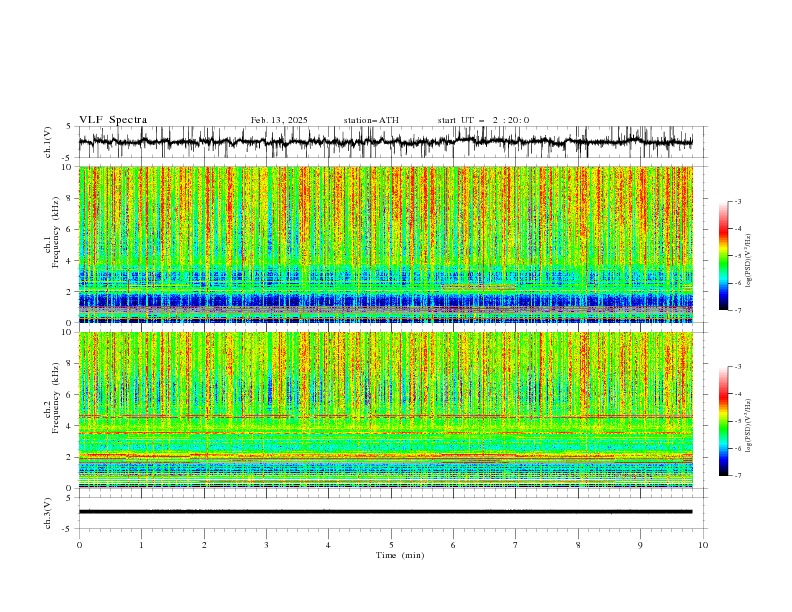The image size is (792, 612).
Task: Click the "start UT = 2:20:0" text
Action: [x=483, y=120]
